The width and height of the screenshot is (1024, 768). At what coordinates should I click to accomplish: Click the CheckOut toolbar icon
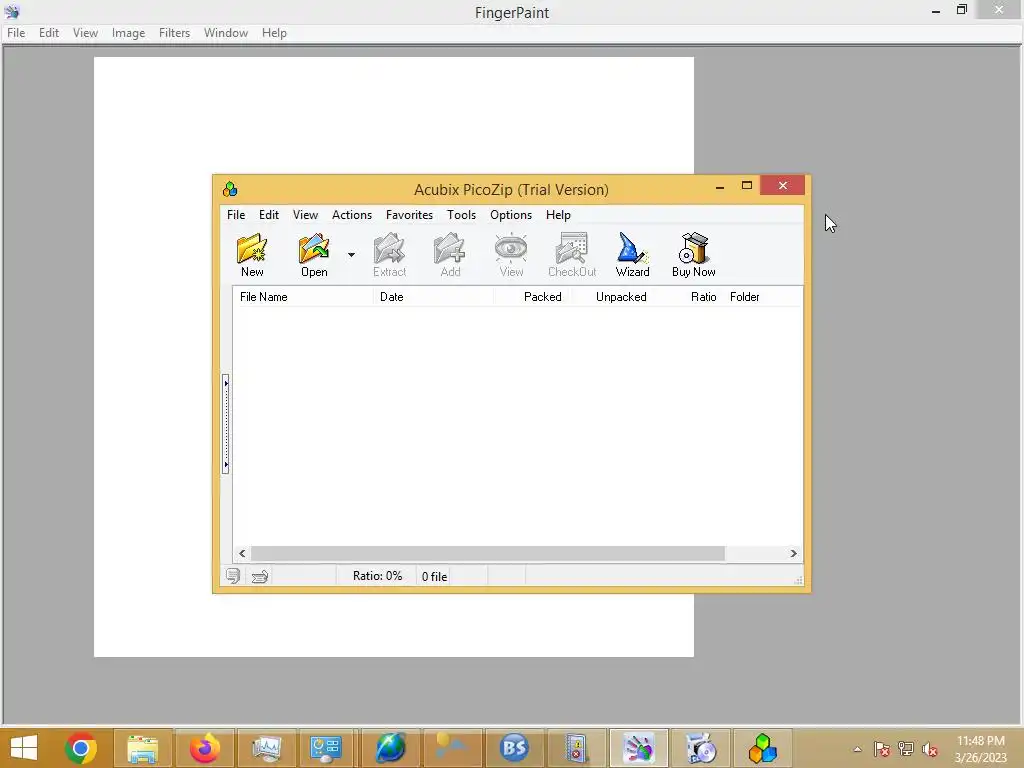point(572,255)
